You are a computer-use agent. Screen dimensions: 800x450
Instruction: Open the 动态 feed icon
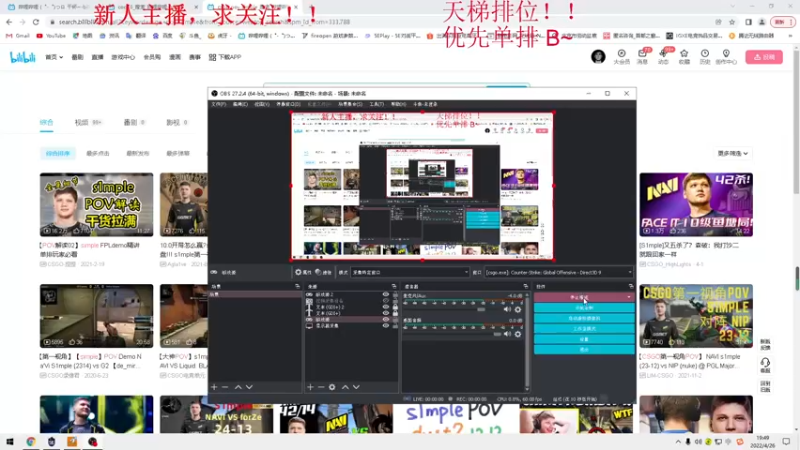664,57
